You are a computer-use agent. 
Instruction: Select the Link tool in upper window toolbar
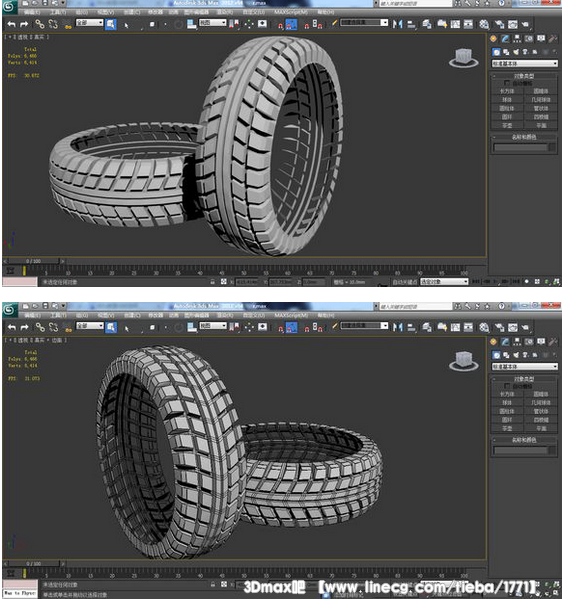(x=40, y=24)
